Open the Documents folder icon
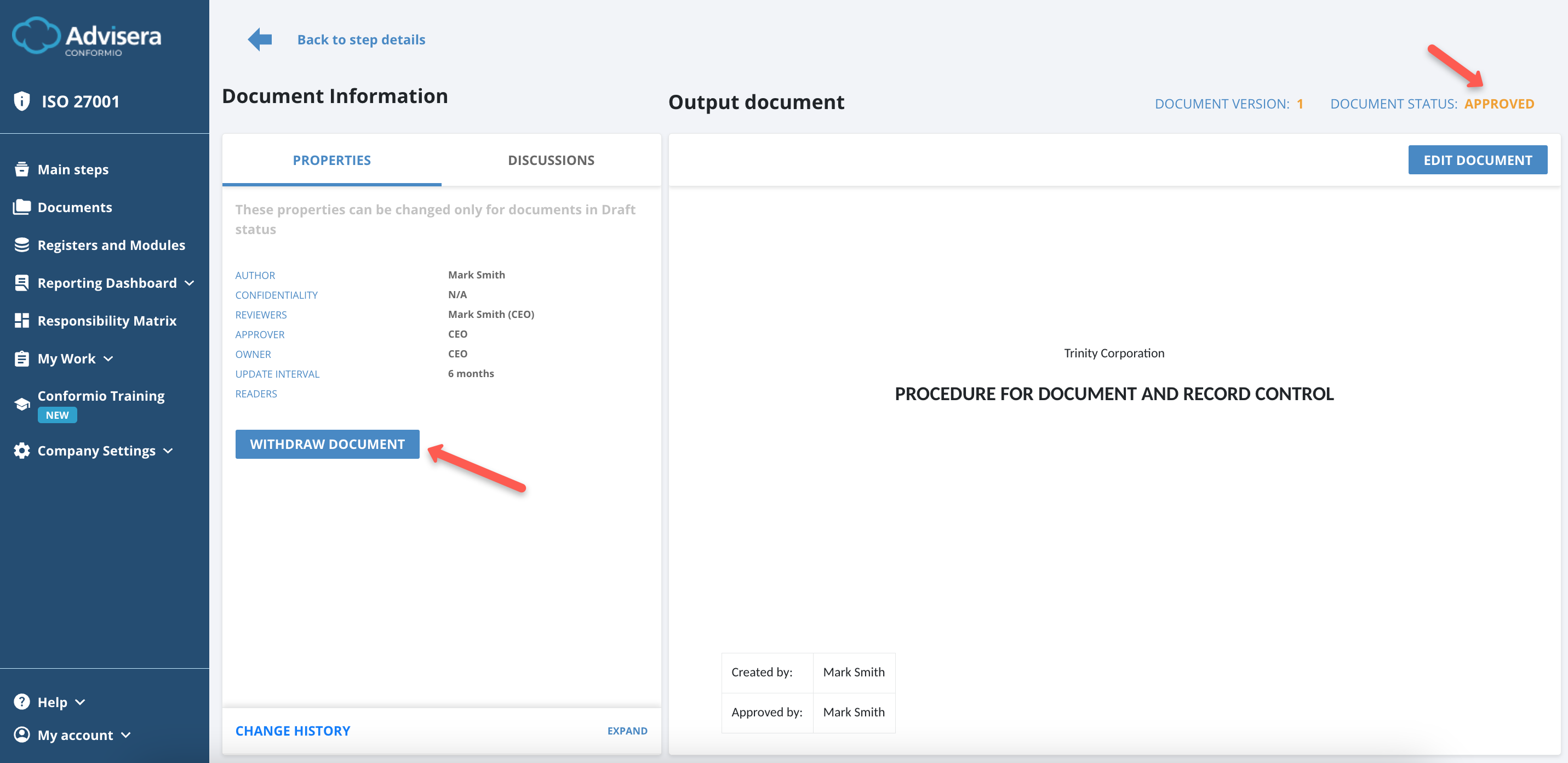Image resolution: width=1568 pixels, height=763 pixels. (x=21, y=207)
